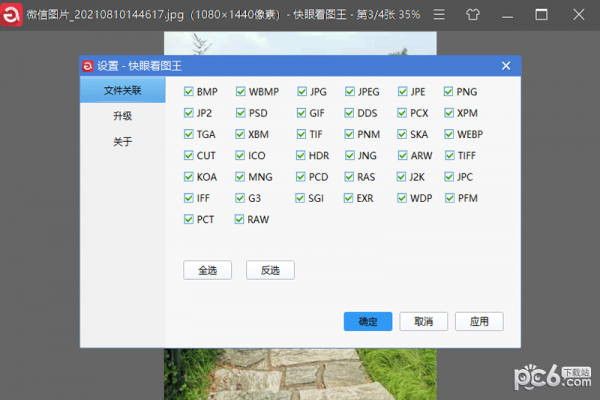Uncheck the TGA format
This screenshot has width=600, height=400.
click(188, 134)
